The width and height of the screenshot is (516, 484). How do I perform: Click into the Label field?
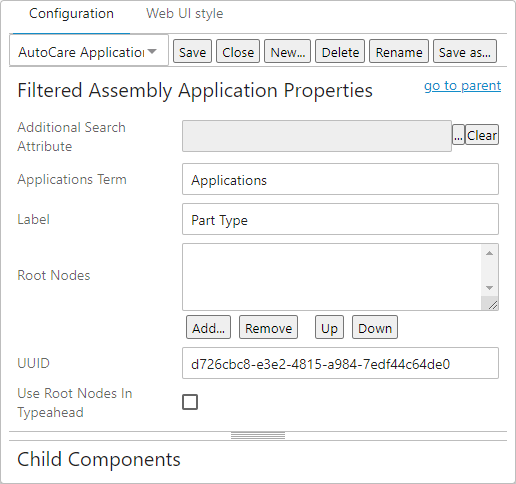[x=340, y=219]
